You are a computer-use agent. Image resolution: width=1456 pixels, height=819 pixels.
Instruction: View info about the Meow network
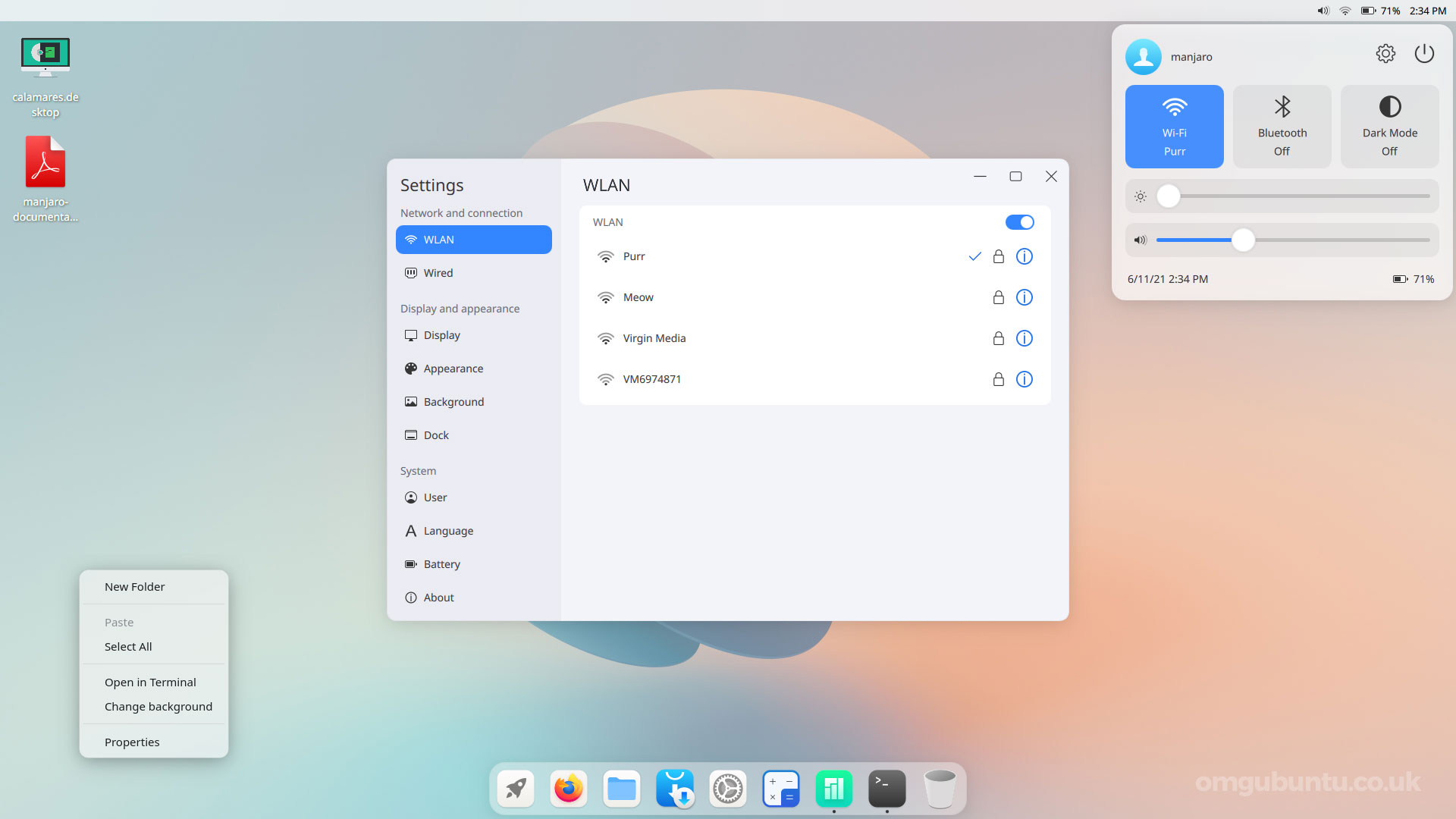1025,297
